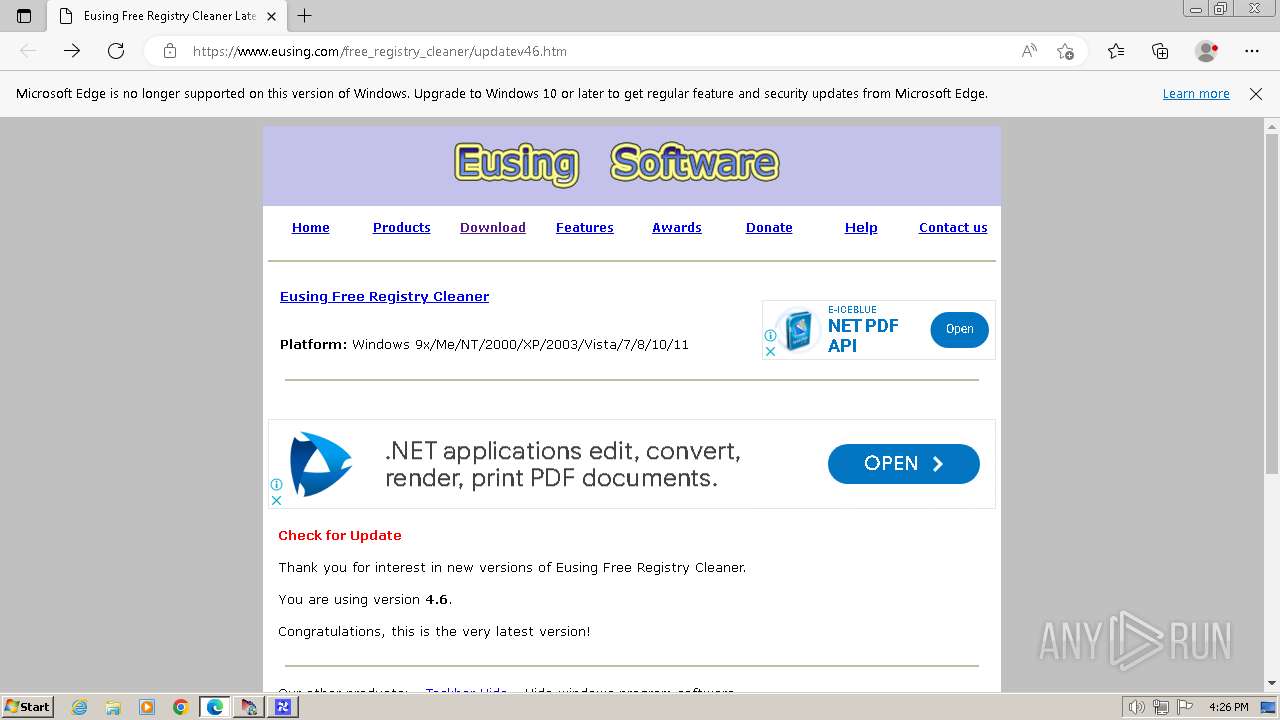Open the Awards navigation link
The width and height of the screenshot is (1280, 720).
coord(676,228)
